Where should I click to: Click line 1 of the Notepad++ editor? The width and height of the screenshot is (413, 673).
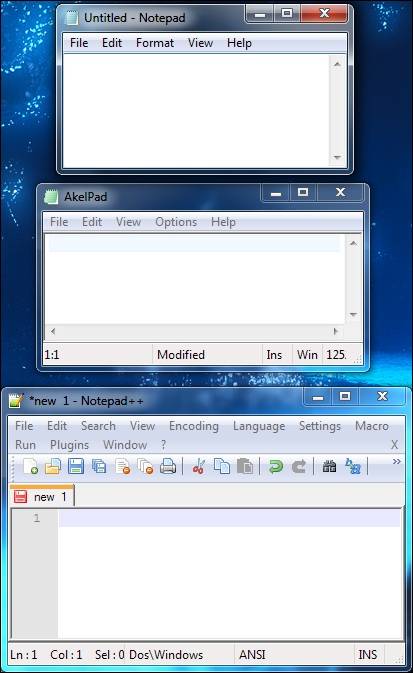tap(230, 518)
